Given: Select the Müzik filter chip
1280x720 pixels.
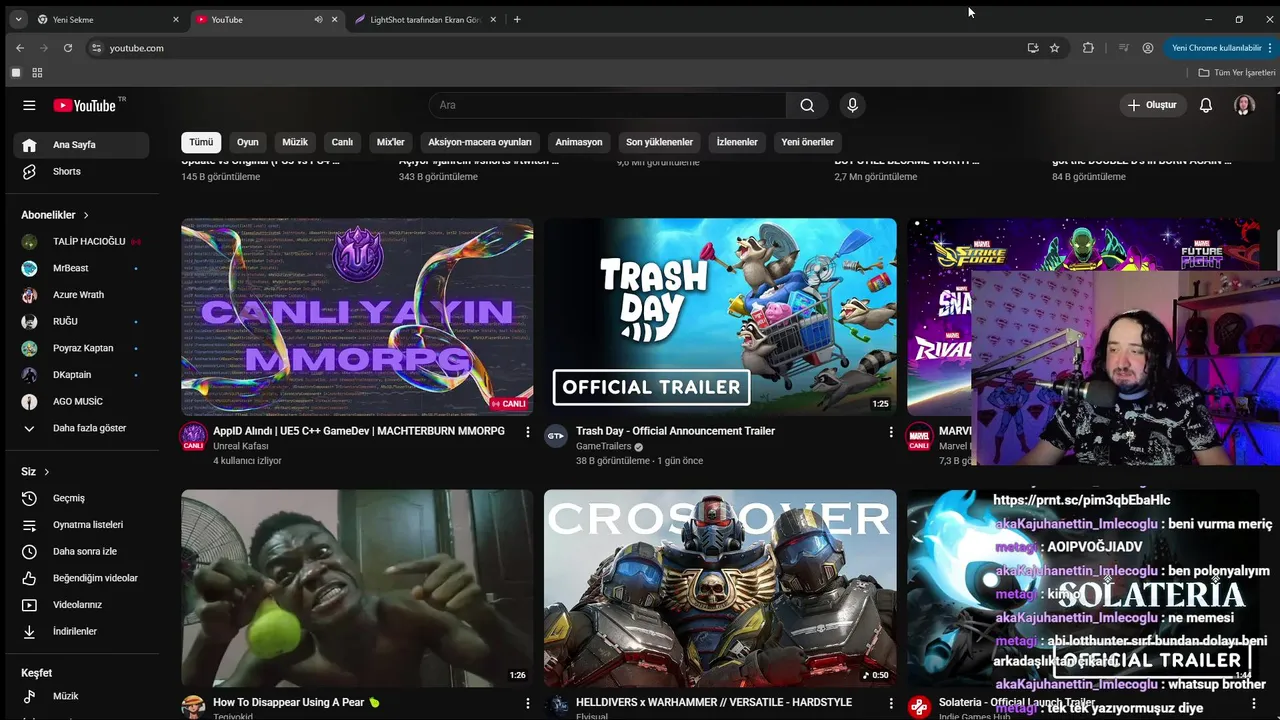Looking at the screenshot, I should pyautogui.click(x=295, y=142).
